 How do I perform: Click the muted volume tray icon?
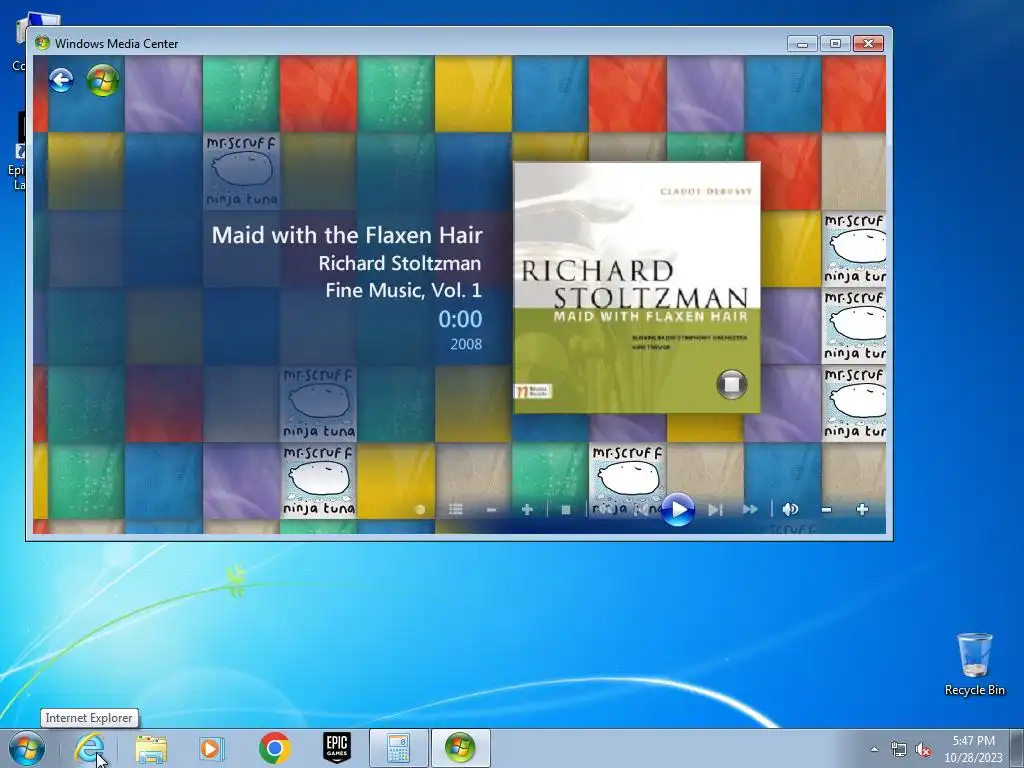coord(923,750)
